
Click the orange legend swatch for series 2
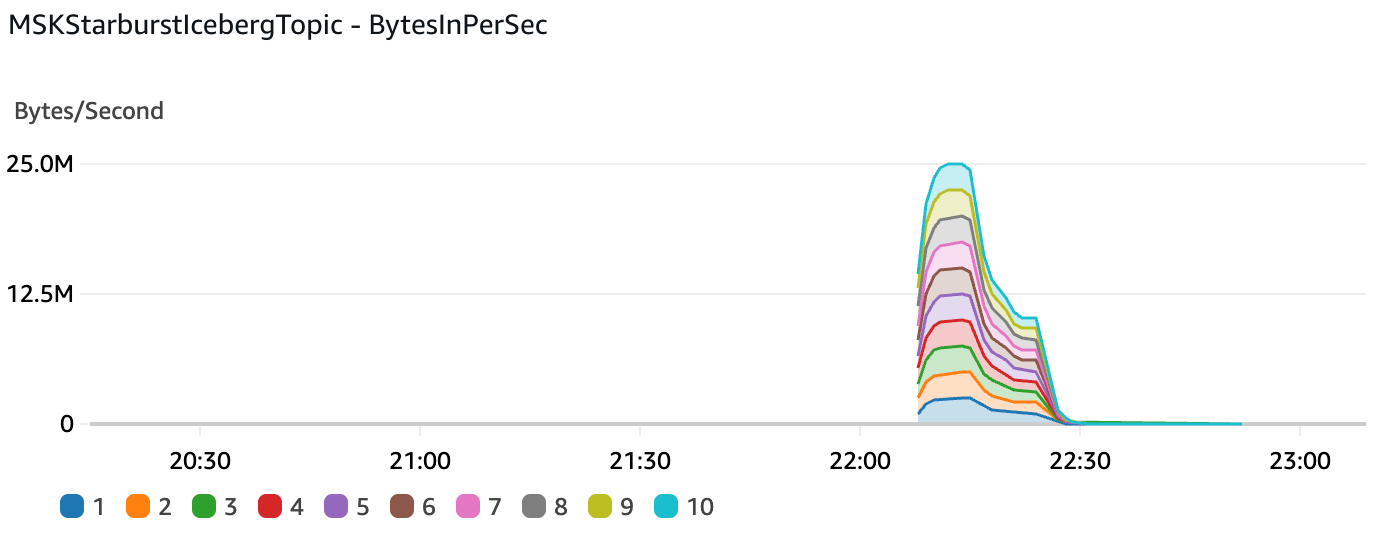coord(137,507)
